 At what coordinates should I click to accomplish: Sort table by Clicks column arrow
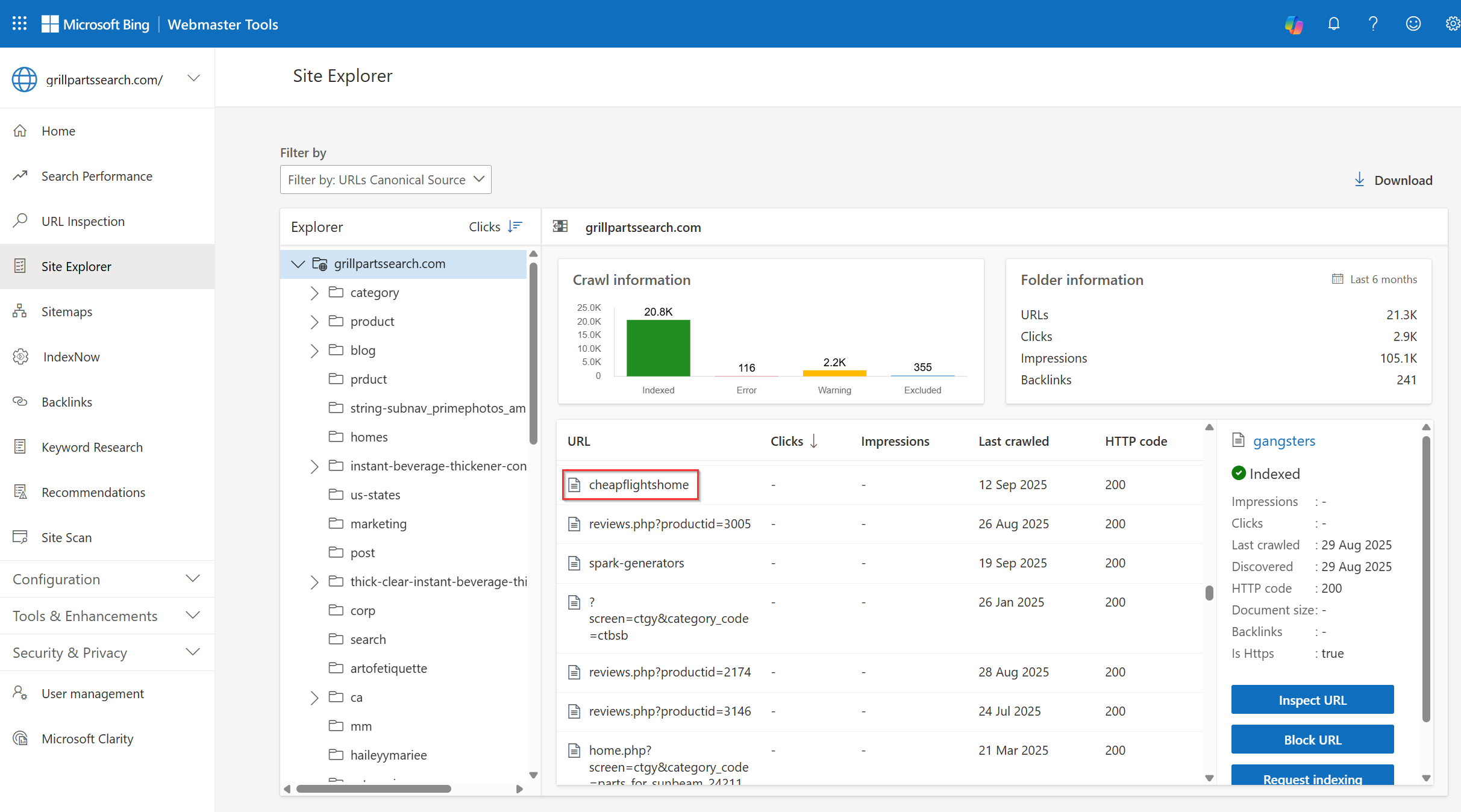(814, 441)
